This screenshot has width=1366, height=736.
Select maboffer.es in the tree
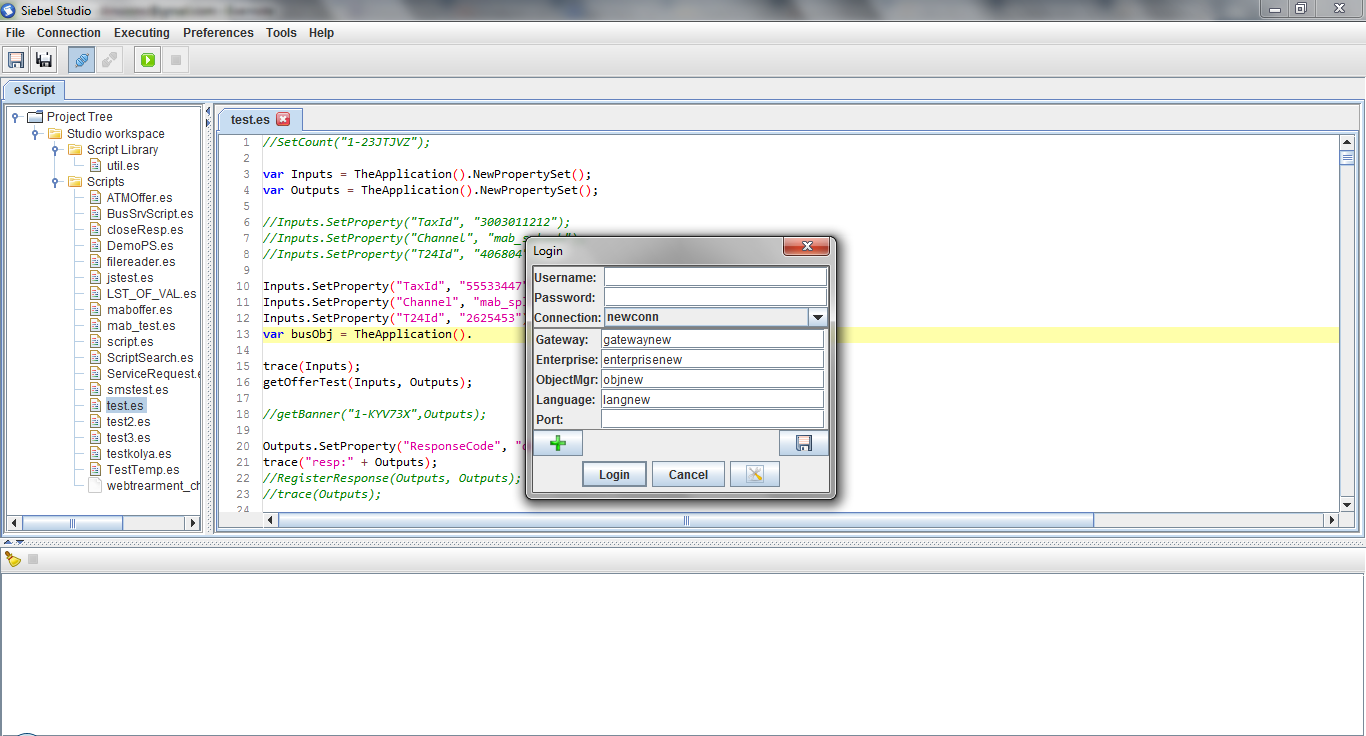click(139, 309)
